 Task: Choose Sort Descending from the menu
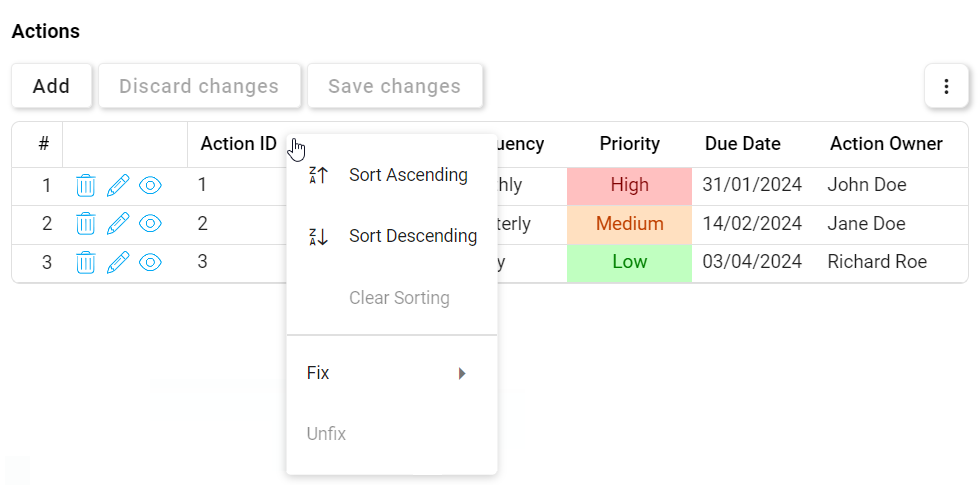[412, 237]
